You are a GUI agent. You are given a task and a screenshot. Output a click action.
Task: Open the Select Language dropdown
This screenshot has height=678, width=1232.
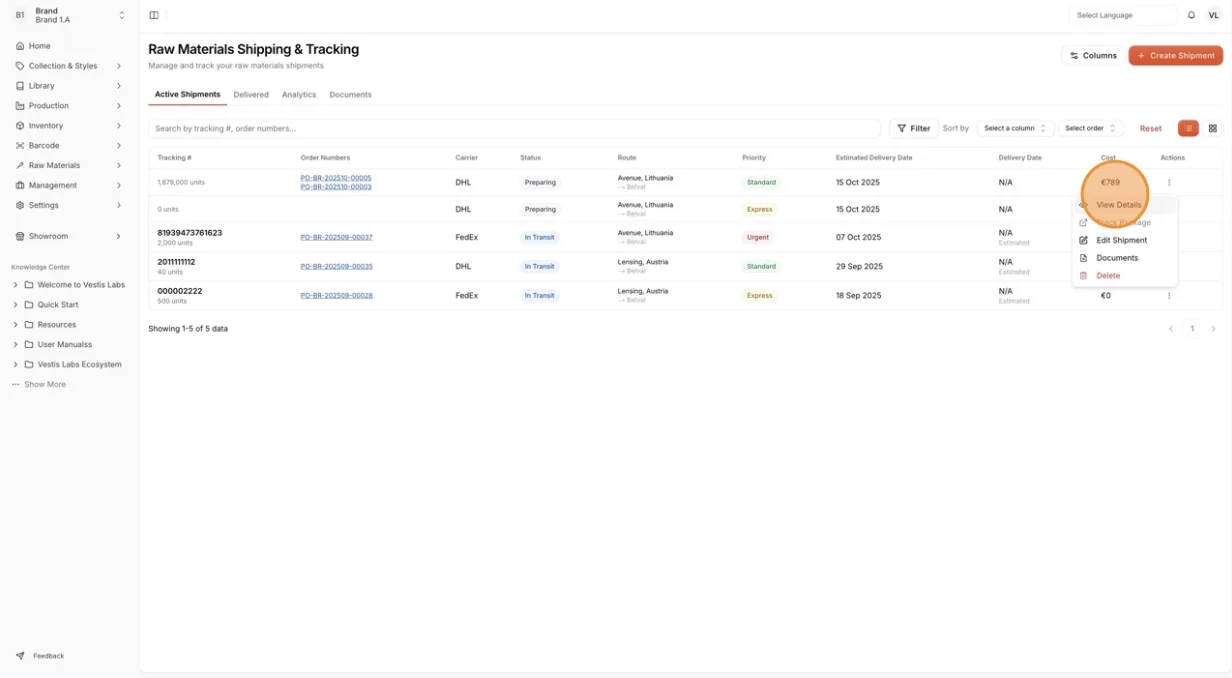(1123, 15)
